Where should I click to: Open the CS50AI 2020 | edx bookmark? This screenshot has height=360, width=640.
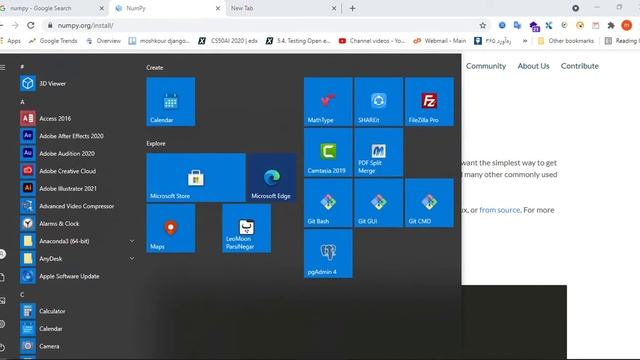click(228, 41)
